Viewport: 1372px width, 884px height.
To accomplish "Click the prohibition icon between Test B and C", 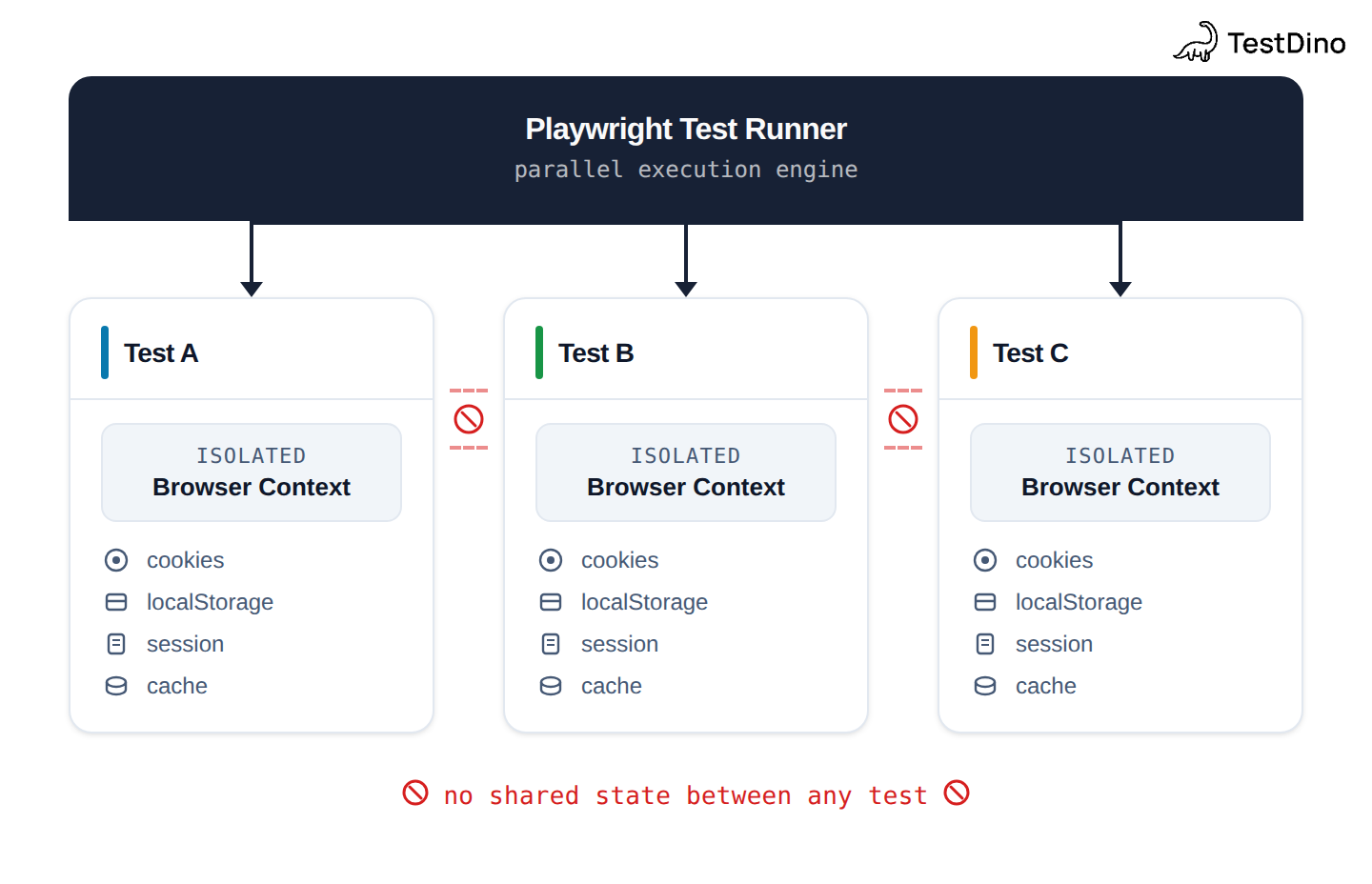I will 902,419.
